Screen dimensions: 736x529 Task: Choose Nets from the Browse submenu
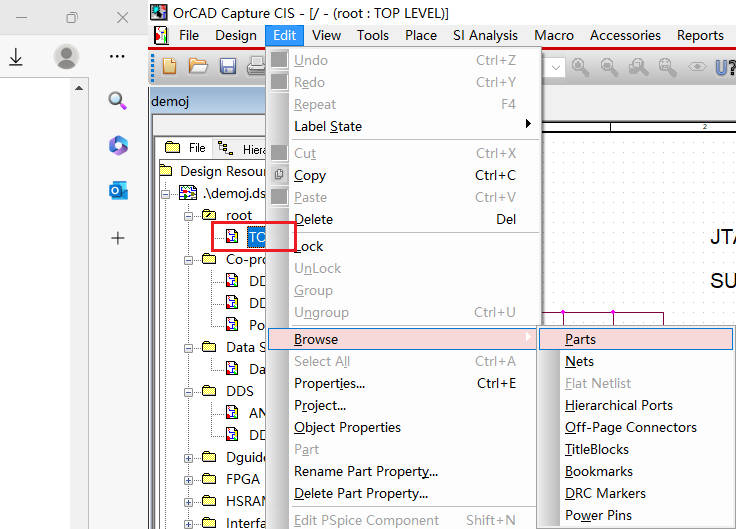(x=579, y=361)
